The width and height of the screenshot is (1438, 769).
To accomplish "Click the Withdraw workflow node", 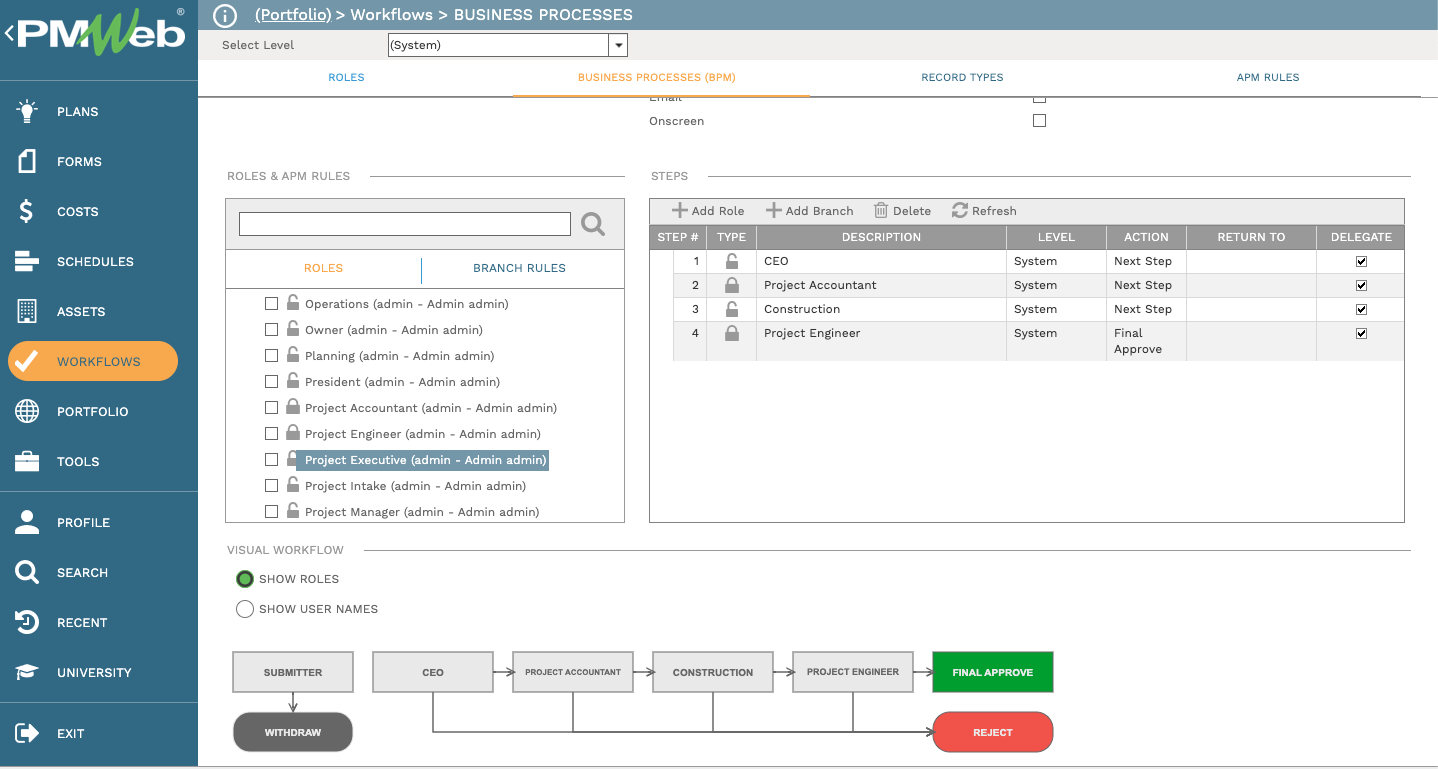I will pyautogui.click(x=293, y=732).
